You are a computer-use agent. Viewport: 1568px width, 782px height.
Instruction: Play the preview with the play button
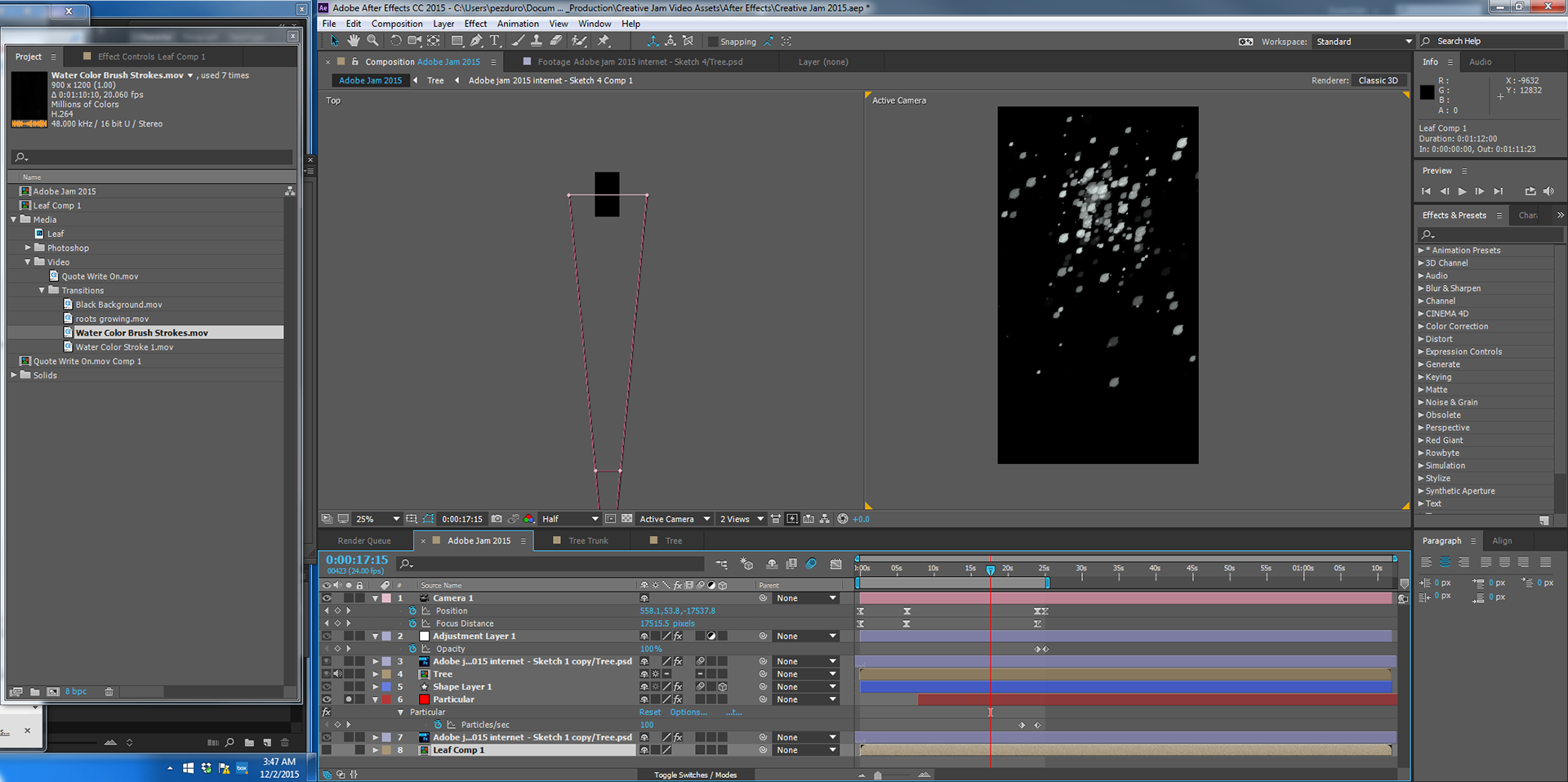pos(1462,191)
